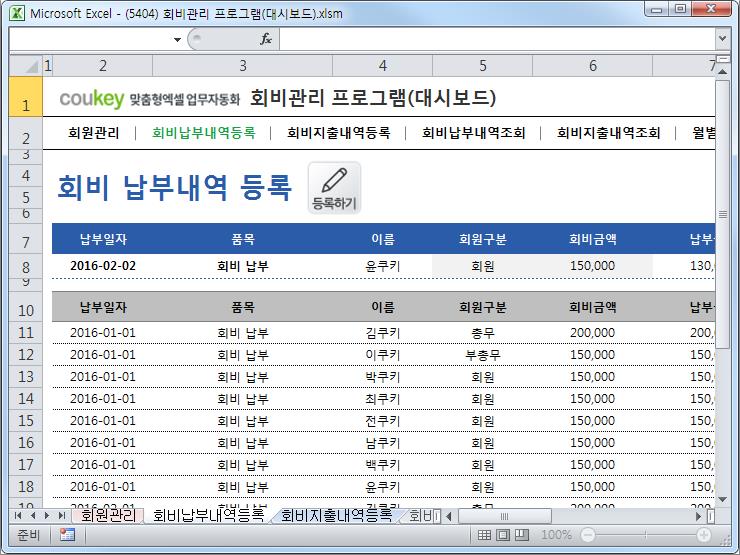Viewport: 740px width, 555px height.
Task: Click inside the formula bar input
Action: tap(497, 39)
